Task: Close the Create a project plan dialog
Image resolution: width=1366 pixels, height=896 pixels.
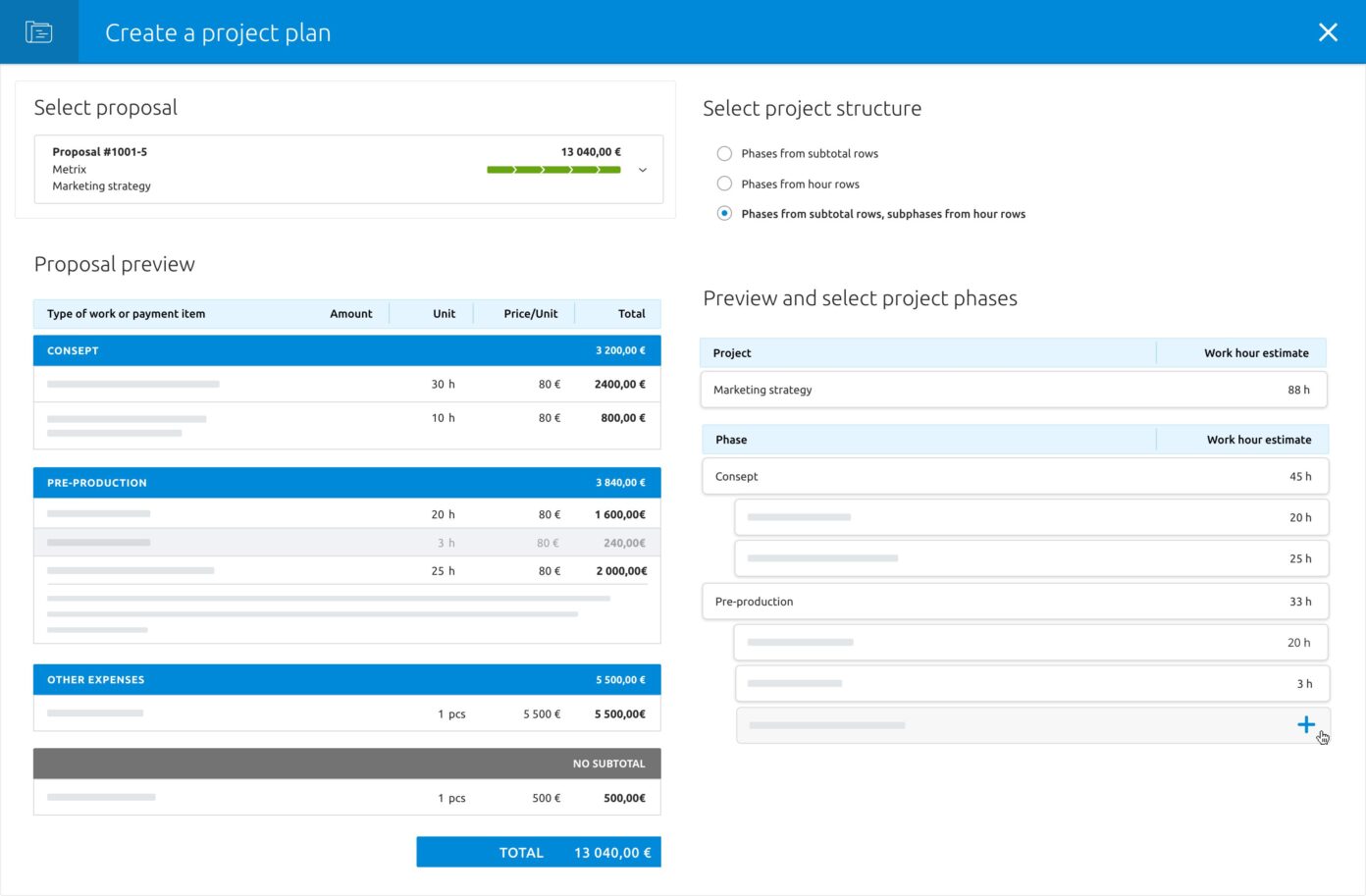Action: [x=1328, y=32]
